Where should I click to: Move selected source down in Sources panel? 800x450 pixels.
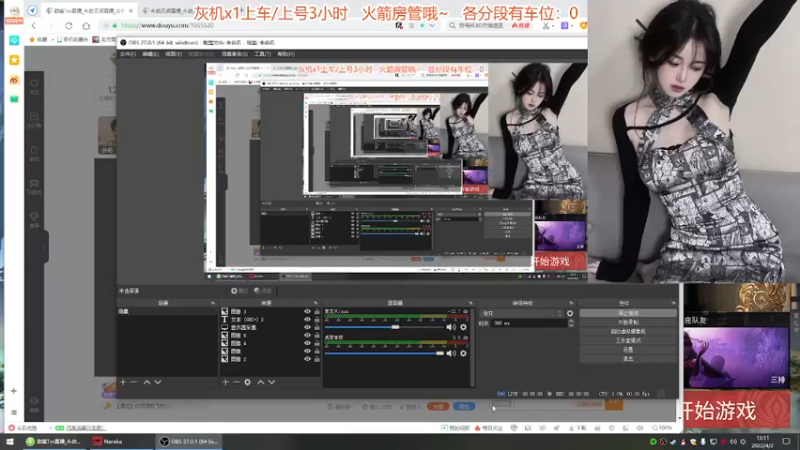(x=272, y=382)
